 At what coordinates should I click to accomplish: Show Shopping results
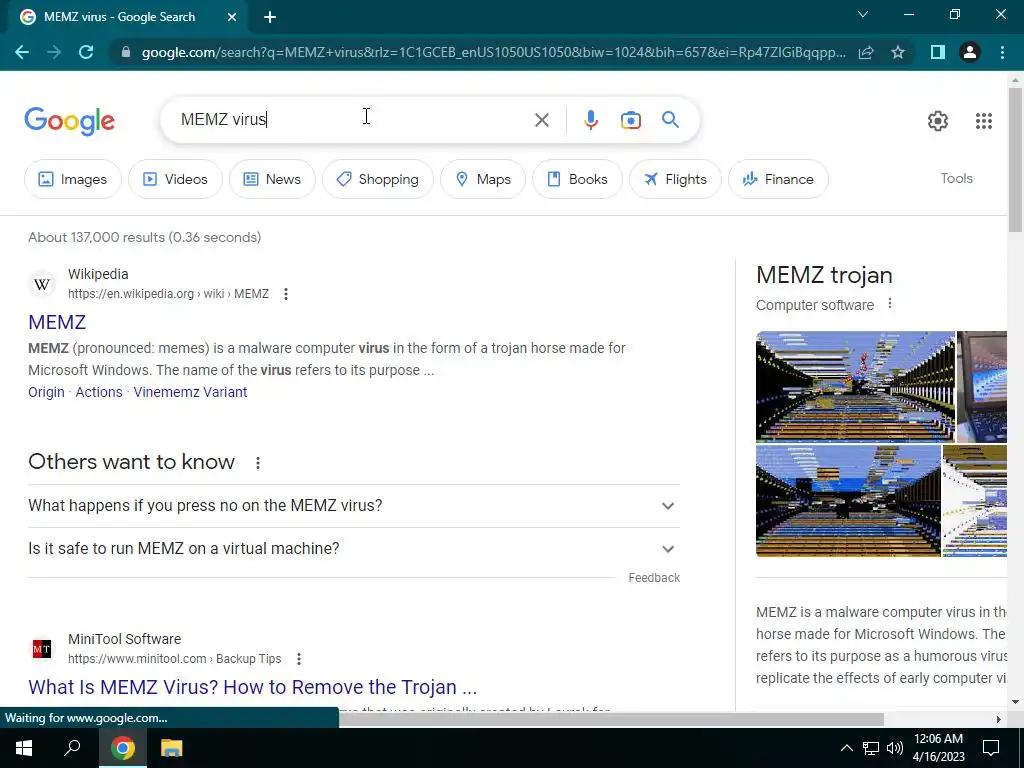pos(377,179)
